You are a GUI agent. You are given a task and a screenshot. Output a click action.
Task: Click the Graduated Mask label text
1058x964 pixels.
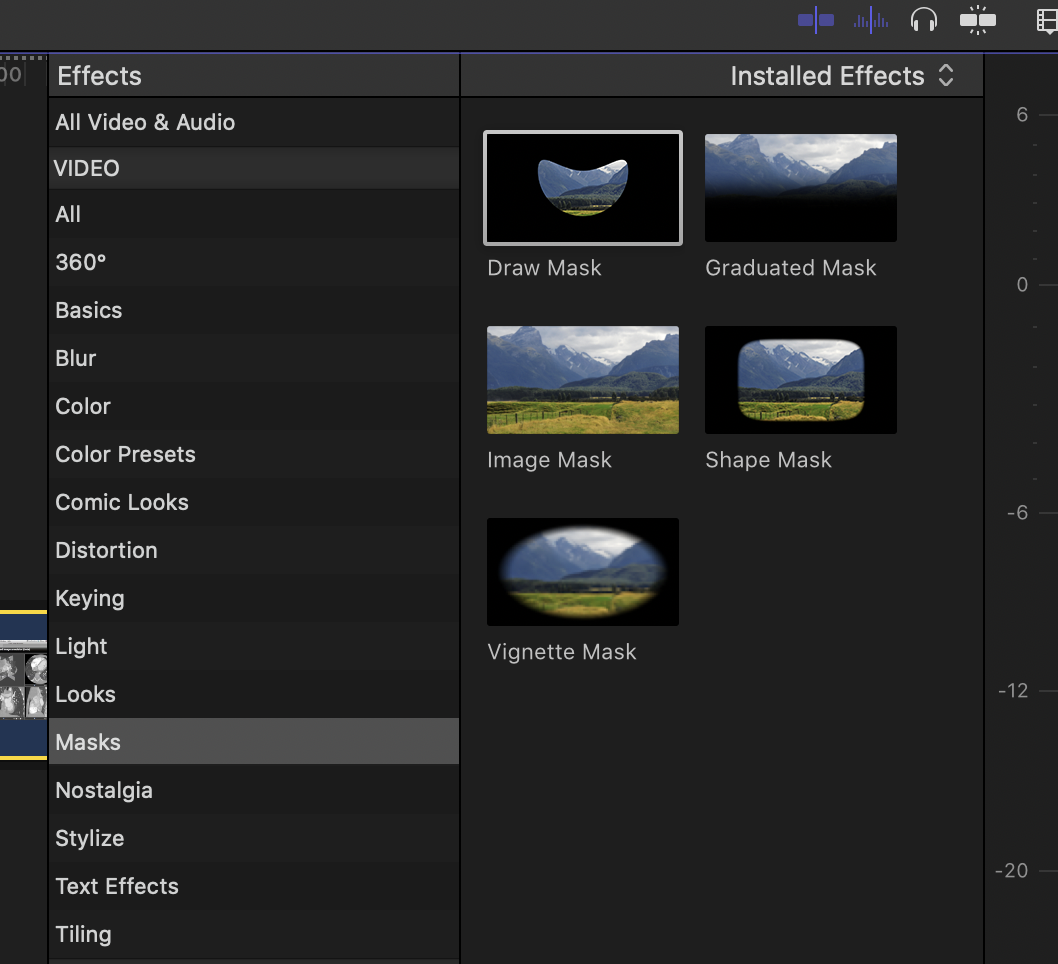tap(791, 268)
